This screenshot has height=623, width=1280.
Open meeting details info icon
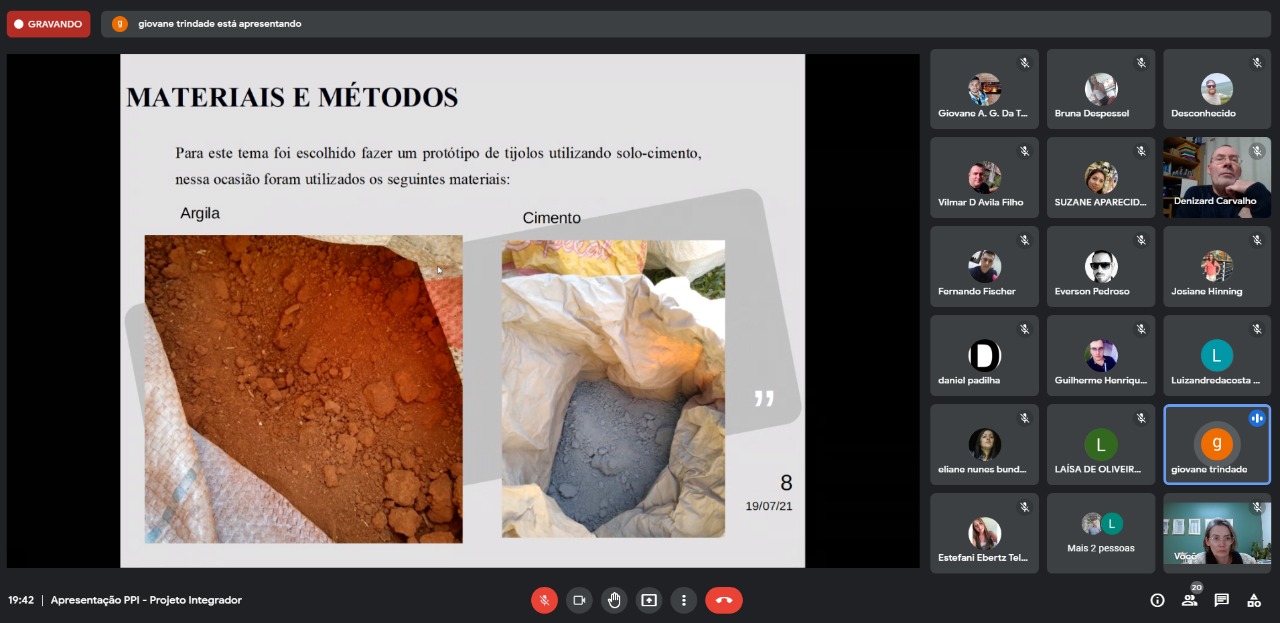1157,600
